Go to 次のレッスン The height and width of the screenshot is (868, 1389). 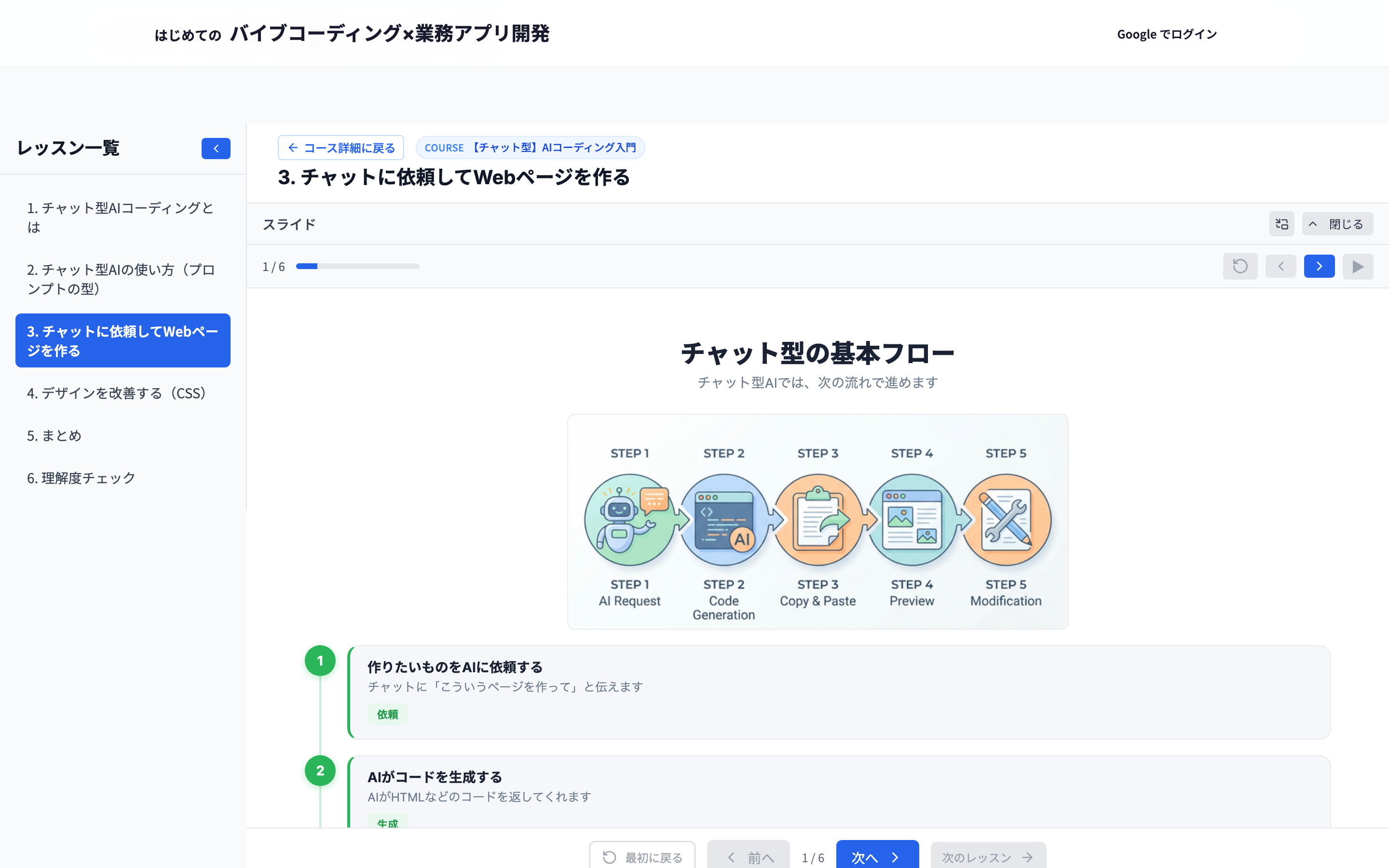point(988,856)
